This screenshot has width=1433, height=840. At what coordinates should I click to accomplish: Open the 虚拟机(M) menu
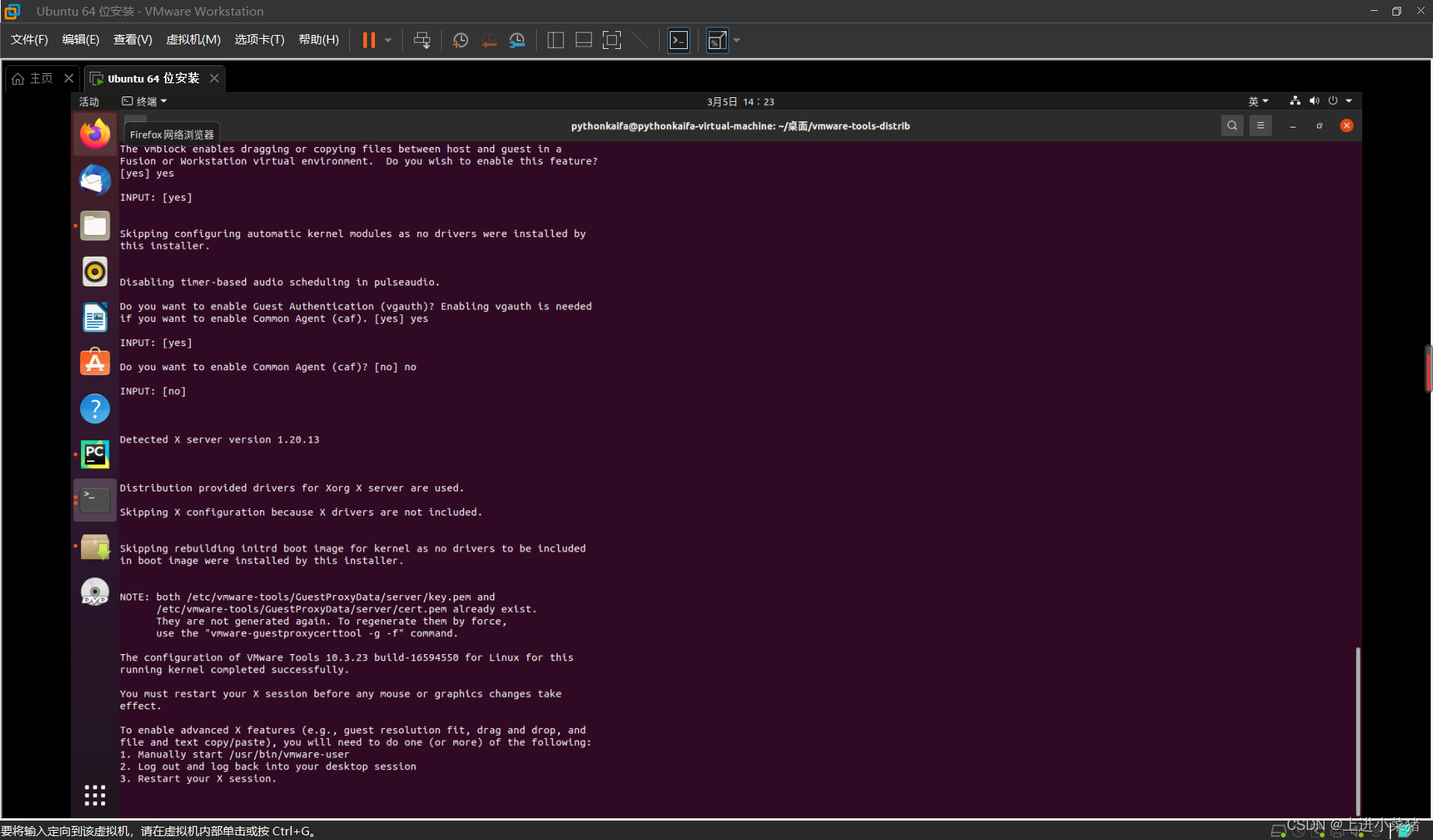click(193, 40)
